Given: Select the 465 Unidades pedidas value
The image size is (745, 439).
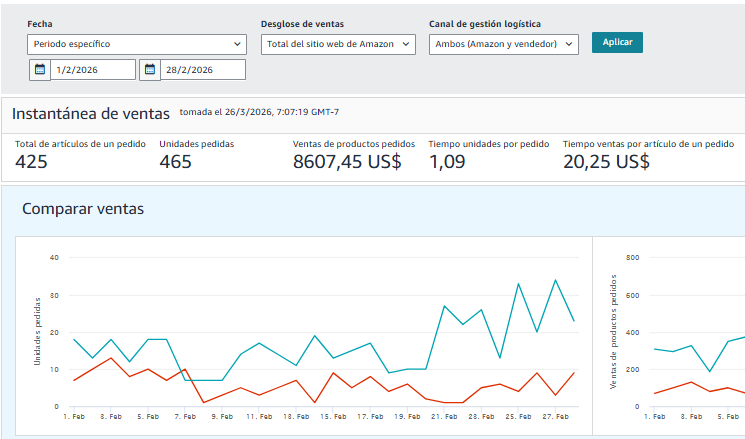Looking at the screenshot, I should [x=175, y=162].
